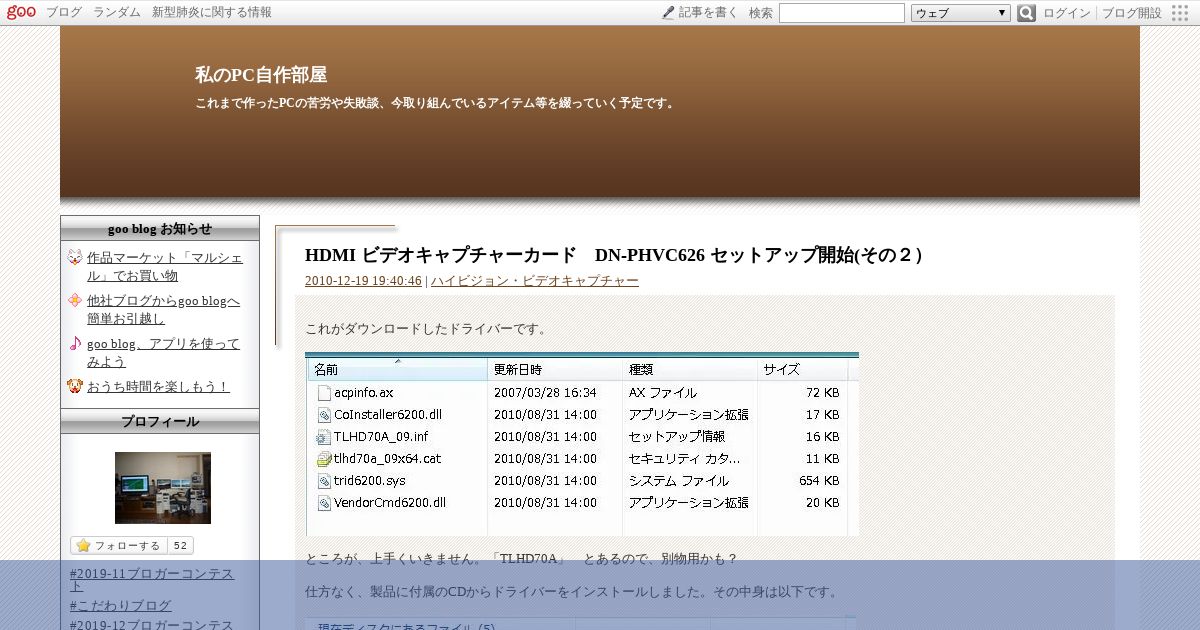Click the follower count 52
Screen dimensions: 1200x630
tap(180, 546)
